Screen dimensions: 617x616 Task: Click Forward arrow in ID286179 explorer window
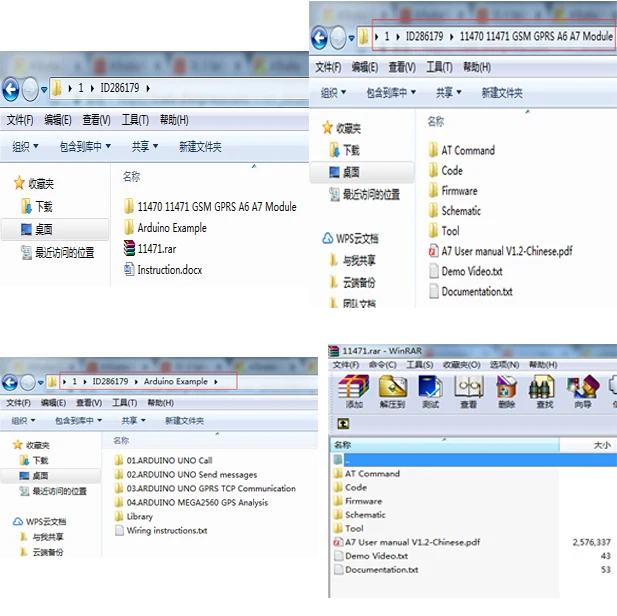(x=30, y=89)
